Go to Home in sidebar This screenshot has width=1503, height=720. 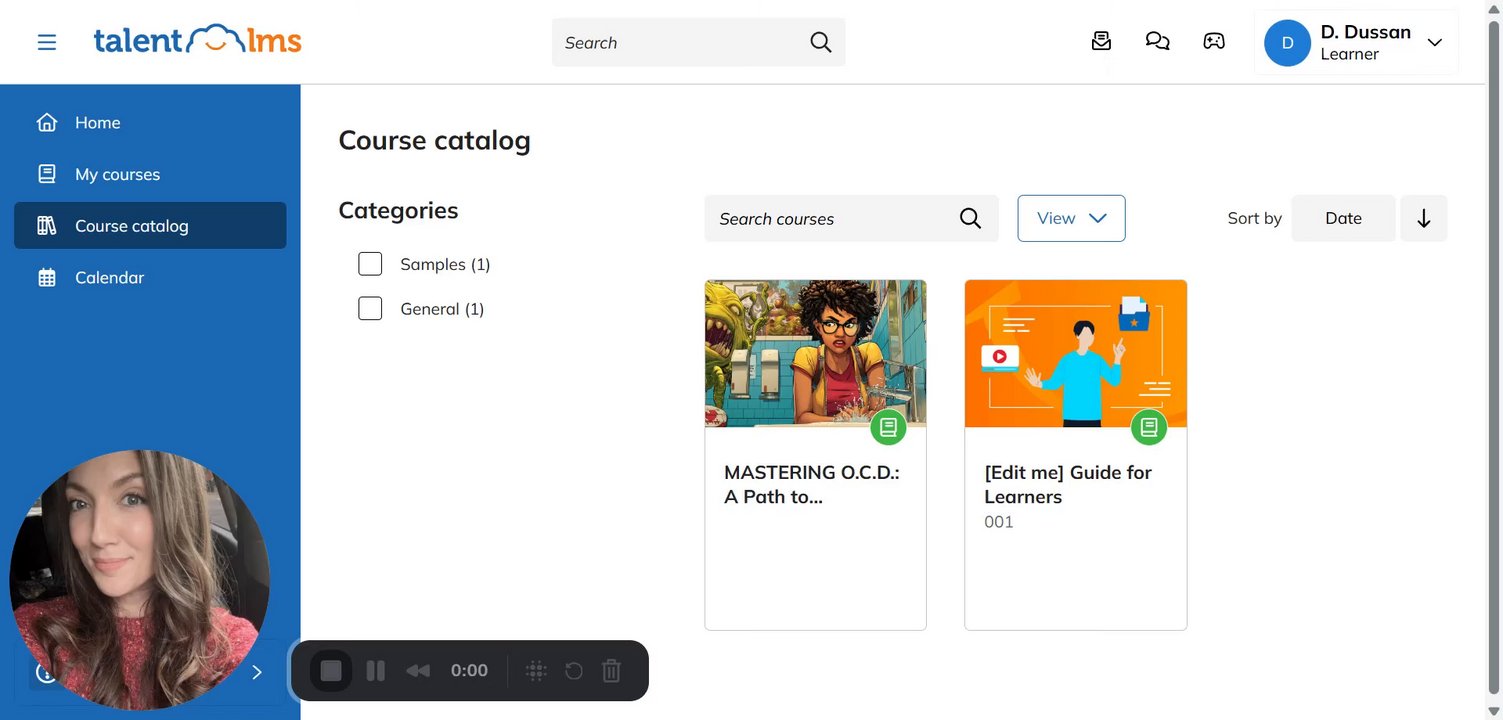[x=97, y=123]
